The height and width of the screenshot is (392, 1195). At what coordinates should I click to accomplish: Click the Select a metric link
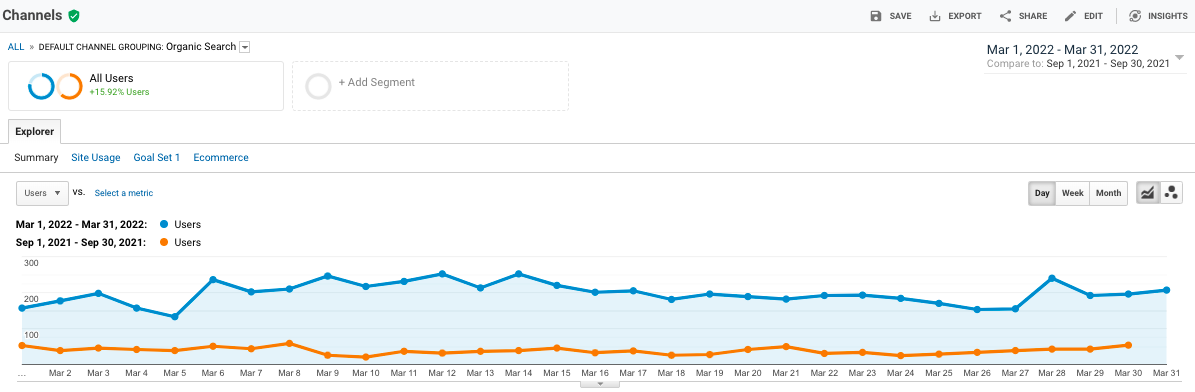[123, 193]
